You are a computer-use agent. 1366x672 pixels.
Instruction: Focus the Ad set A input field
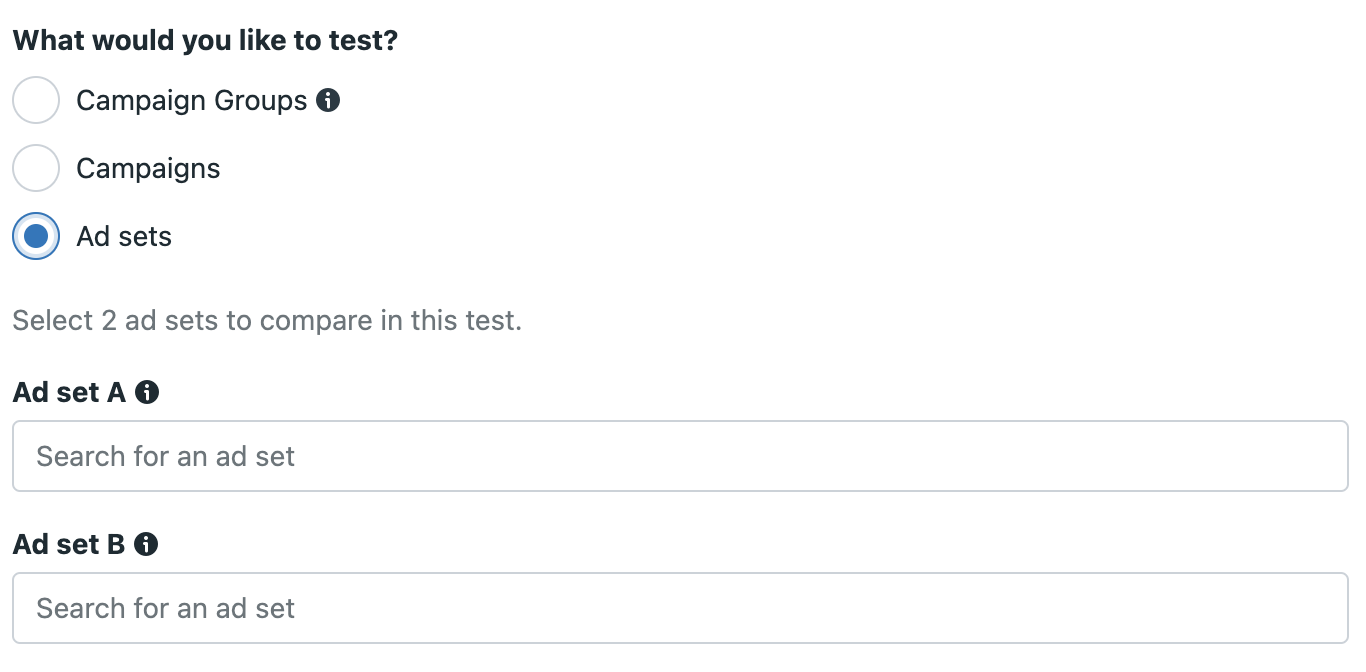[680, 456]
